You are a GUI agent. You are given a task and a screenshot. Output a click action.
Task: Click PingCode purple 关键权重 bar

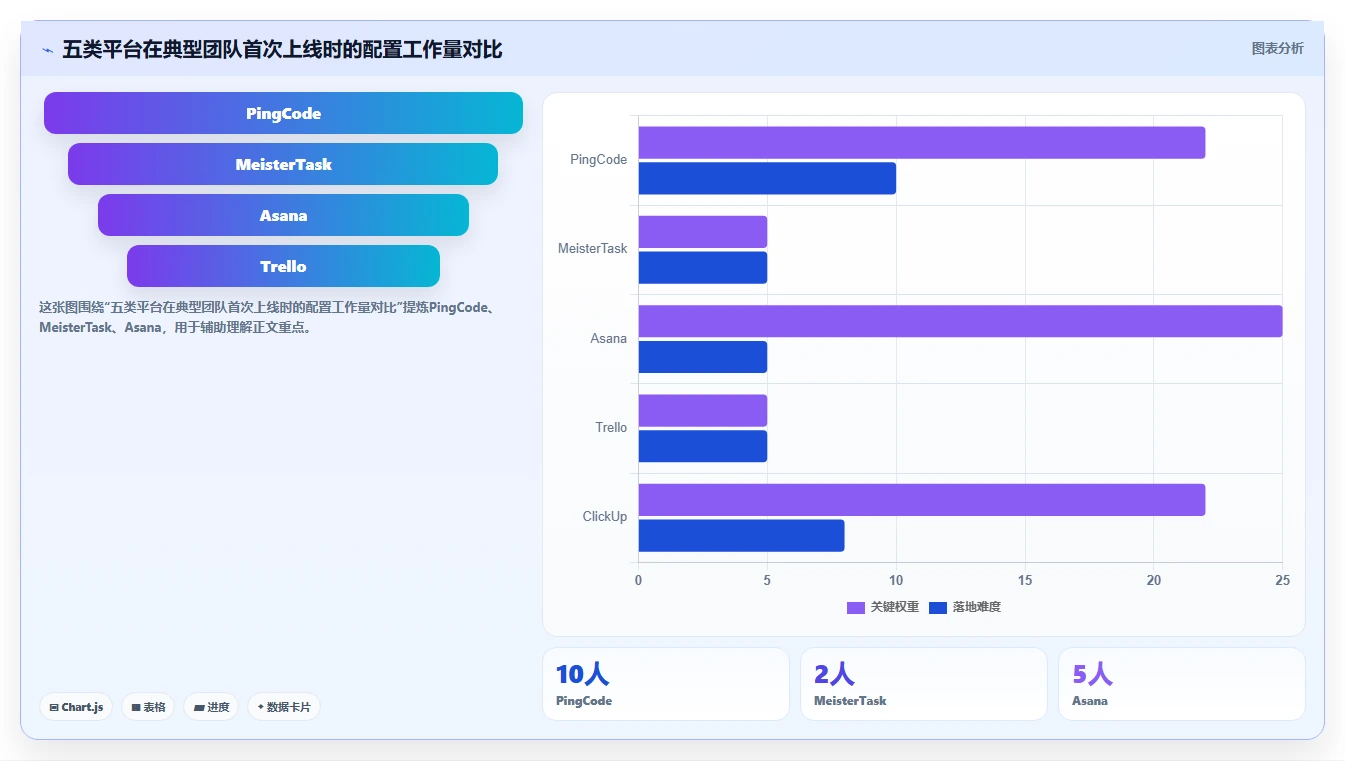922,142
